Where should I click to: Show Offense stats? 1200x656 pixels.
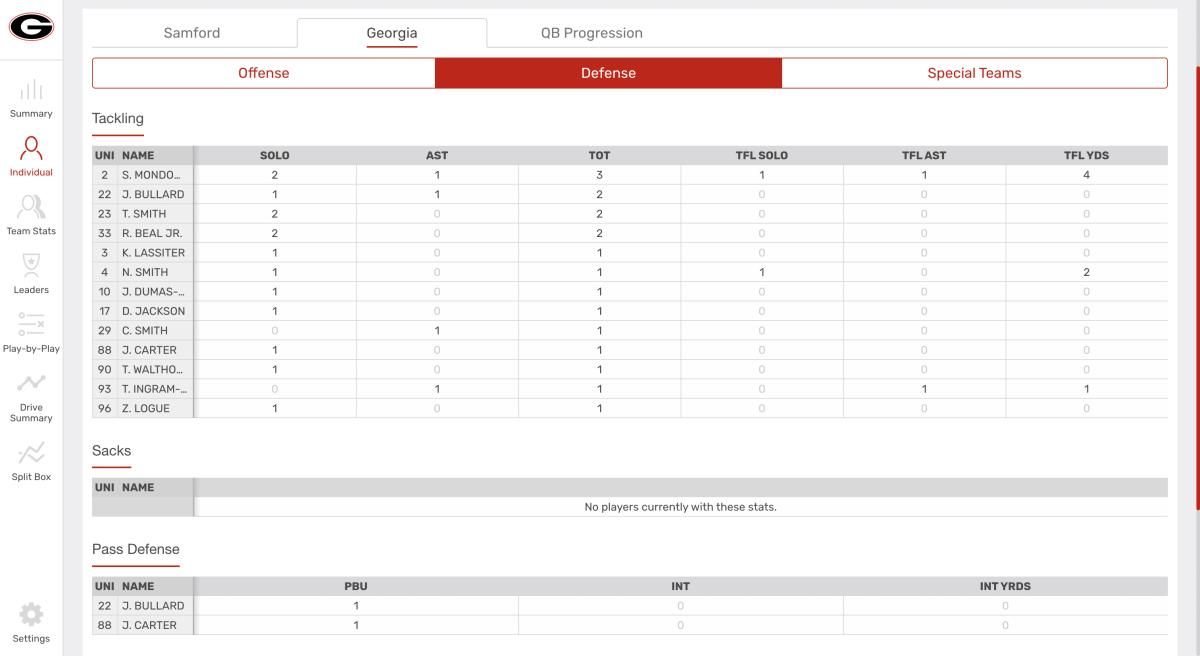[x=264, y=73]
